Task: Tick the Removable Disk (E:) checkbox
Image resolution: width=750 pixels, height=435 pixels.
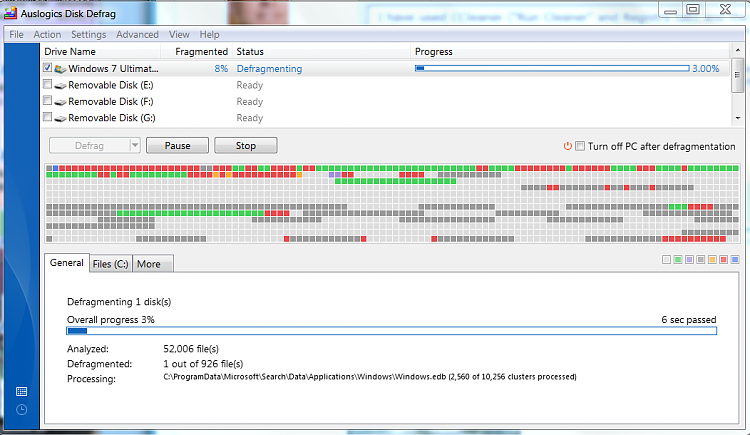Action: click(47, 84)
